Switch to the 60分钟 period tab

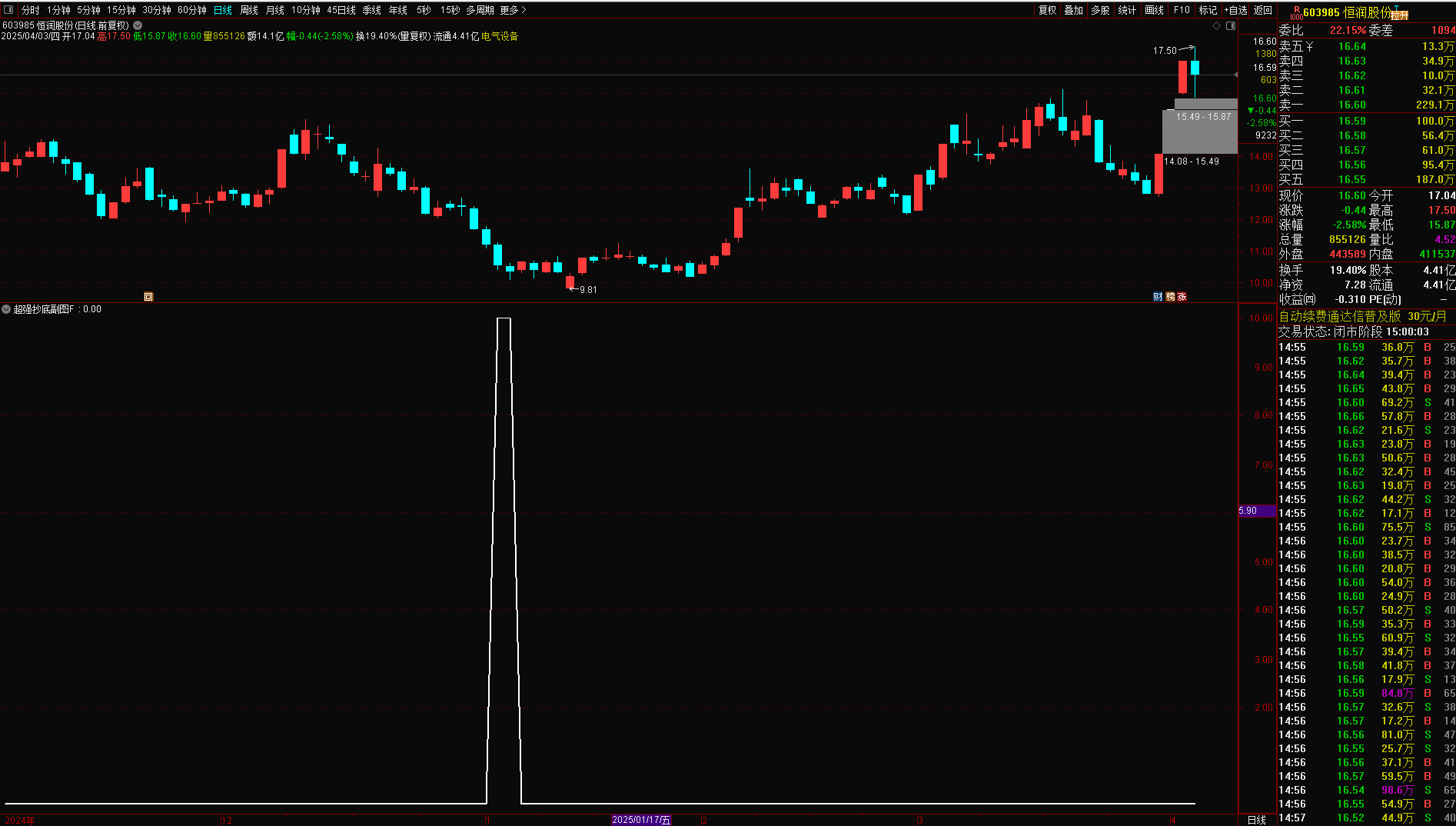192,10
